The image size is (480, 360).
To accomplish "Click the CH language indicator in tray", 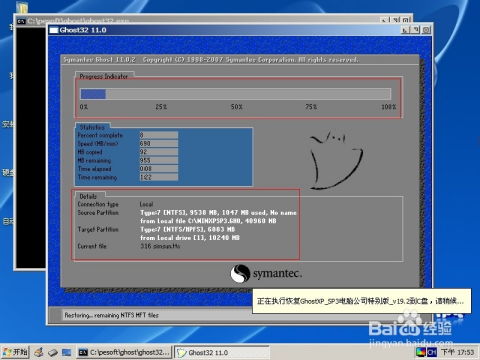I will click(x=432, y=352).
